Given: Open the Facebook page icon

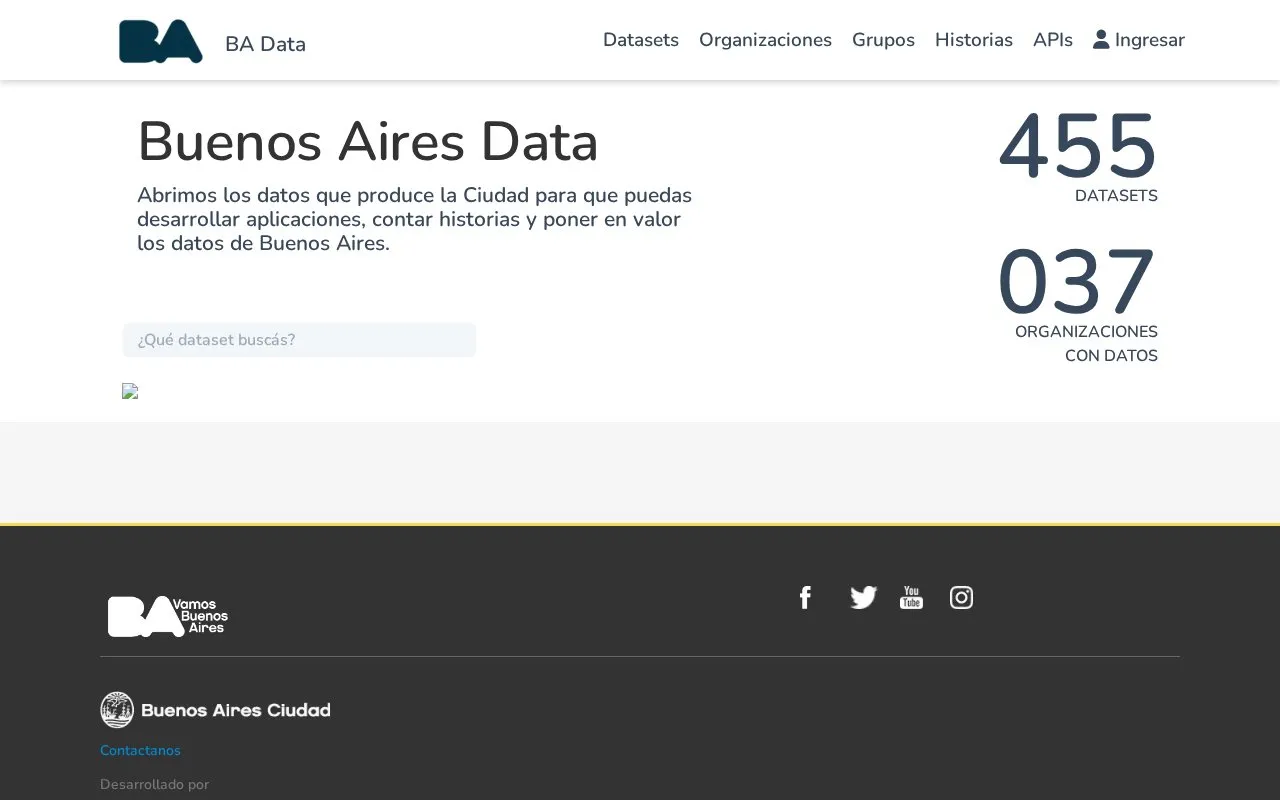Looking at the screenshot, I should coord(805,597).
